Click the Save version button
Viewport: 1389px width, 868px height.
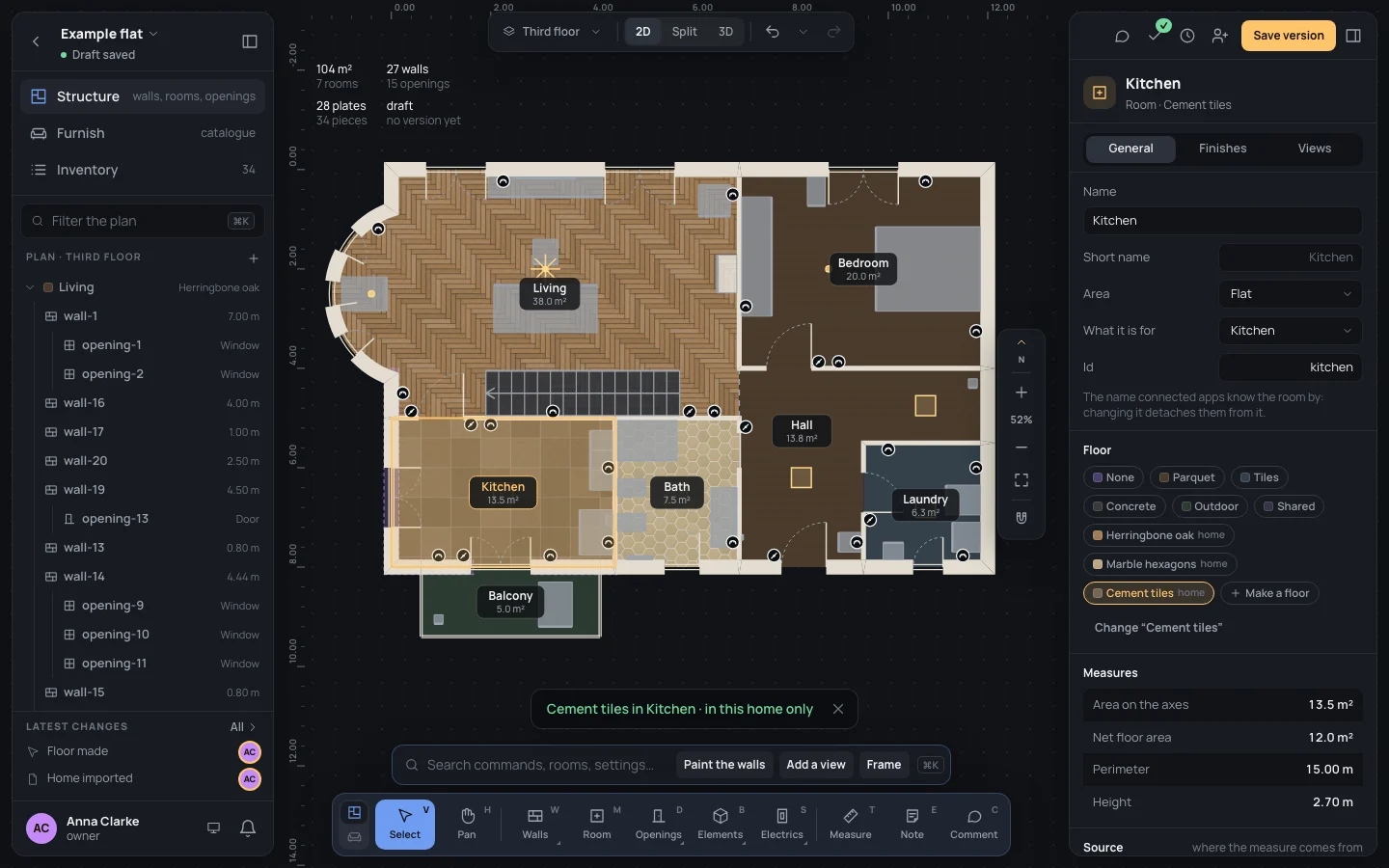point(1289,36)
